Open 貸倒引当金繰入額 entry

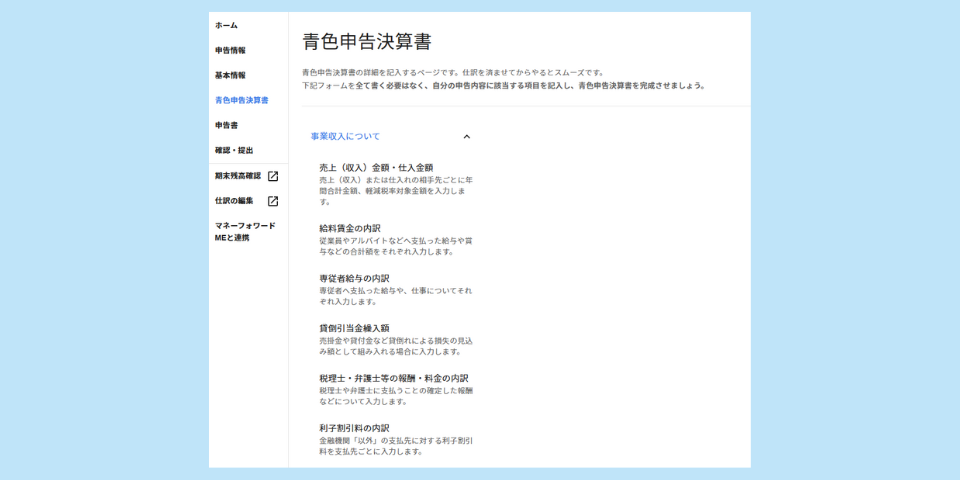tap(354, 328)
